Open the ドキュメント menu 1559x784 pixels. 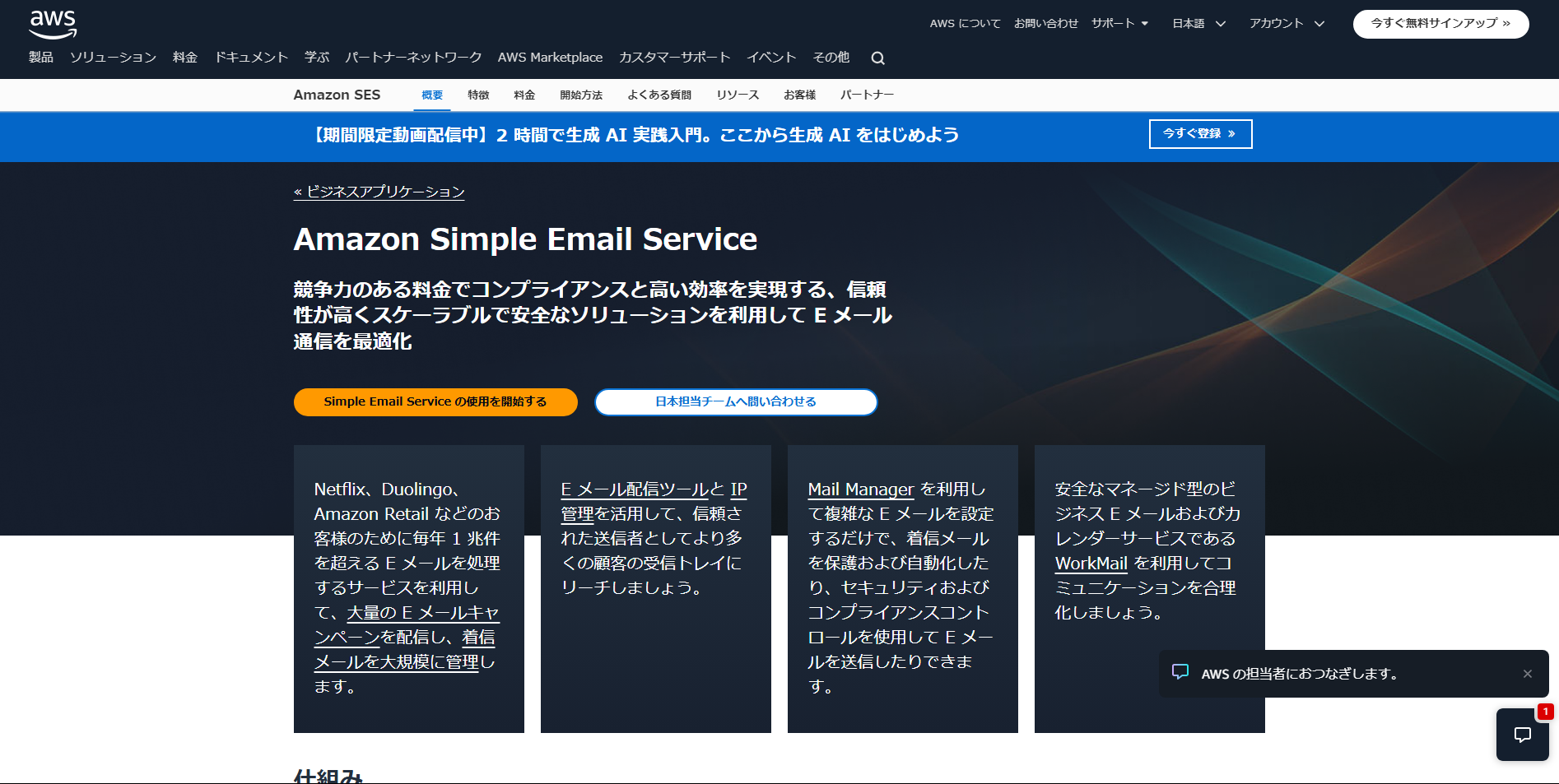(251, 58)
